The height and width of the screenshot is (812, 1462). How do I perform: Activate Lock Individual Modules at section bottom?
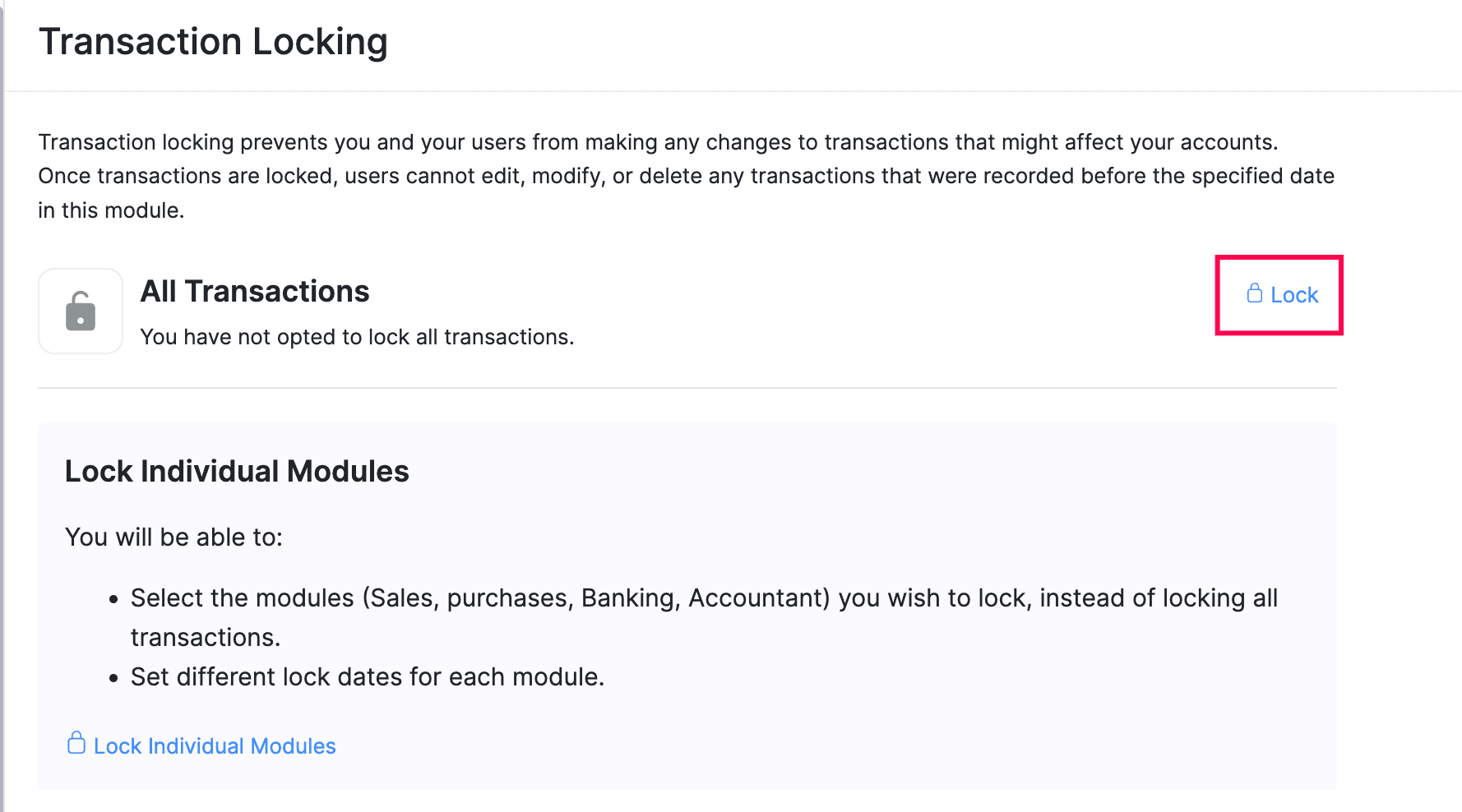pos(214,745)
